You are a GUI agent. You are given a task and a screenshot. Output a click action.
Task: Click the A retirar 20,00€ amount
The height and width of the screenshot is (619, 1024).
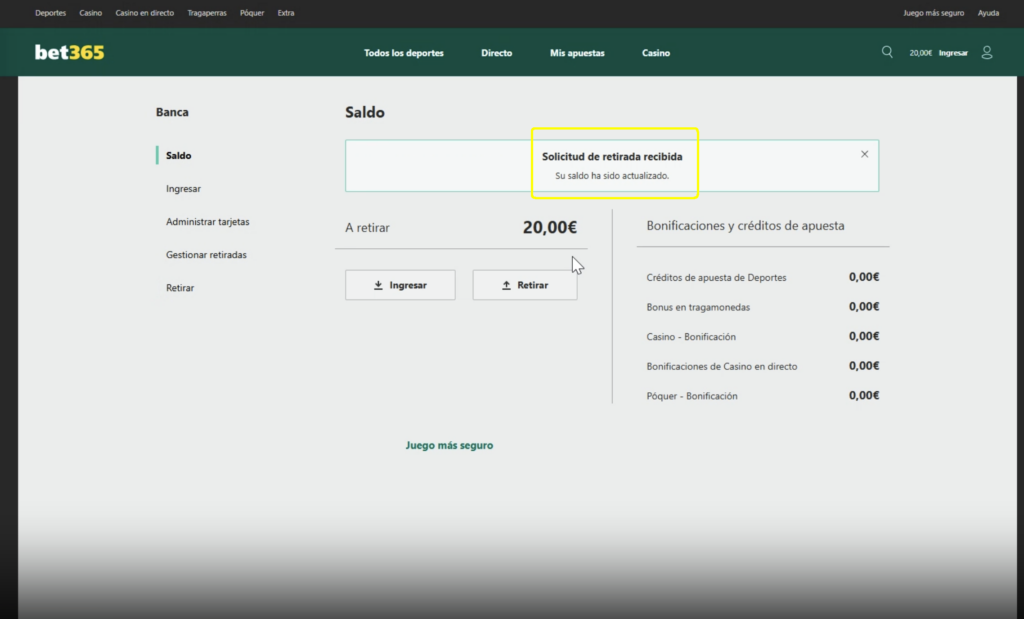click(x=550, y=227)
